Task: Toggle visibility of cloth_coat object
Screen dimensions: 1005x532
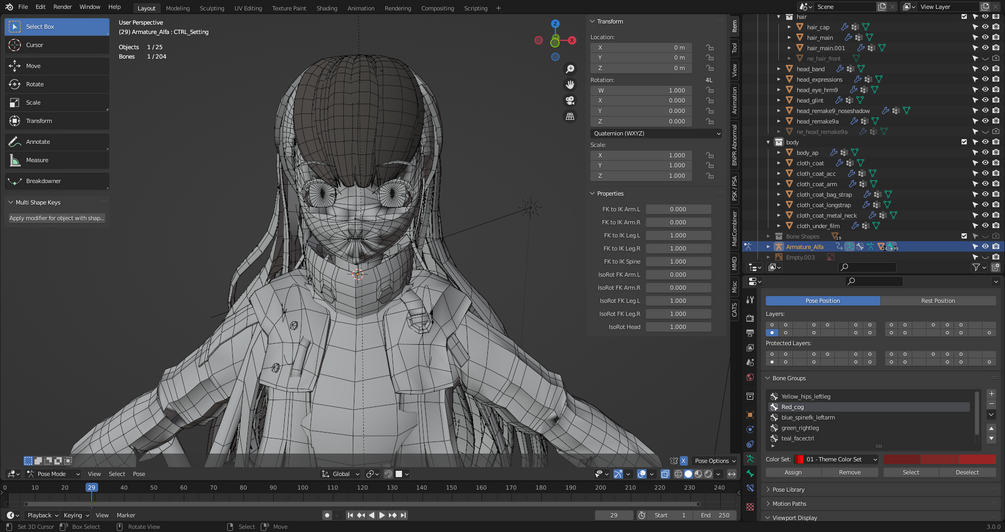Action: click(x=984, y=163)
